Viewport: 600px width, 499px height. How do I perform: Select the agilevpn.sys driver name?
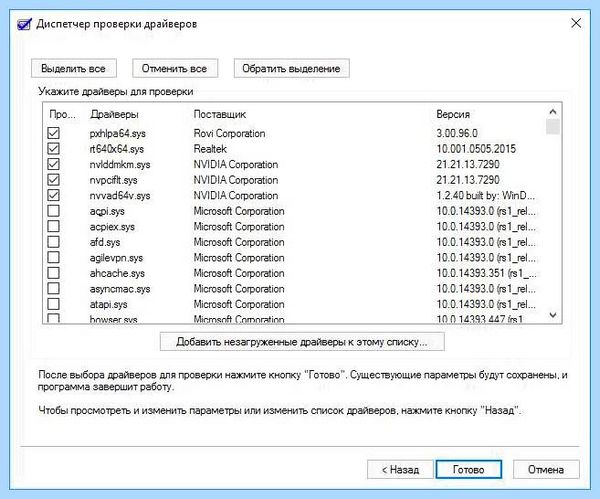(116, 258)
